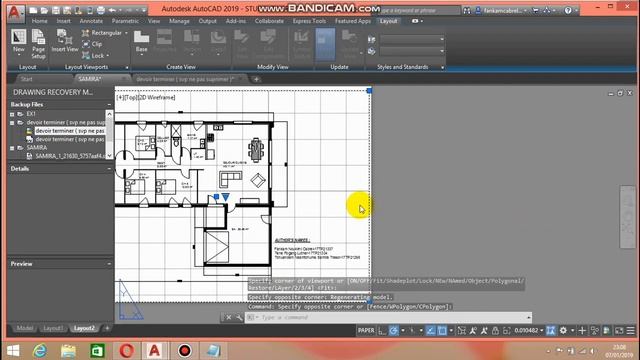Expand the Lock dropdown arrow
Image resolution: width=640 pixels, height=360 pixels.
[x=108, y=55]
